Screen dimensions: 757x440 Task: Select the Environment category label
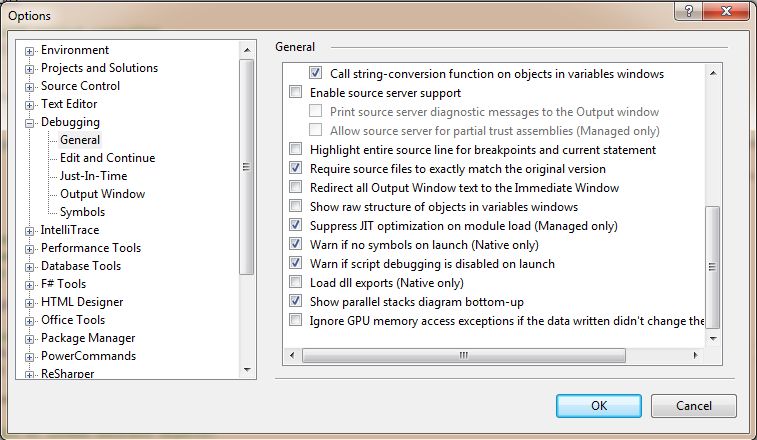click(x=75, y=50)
